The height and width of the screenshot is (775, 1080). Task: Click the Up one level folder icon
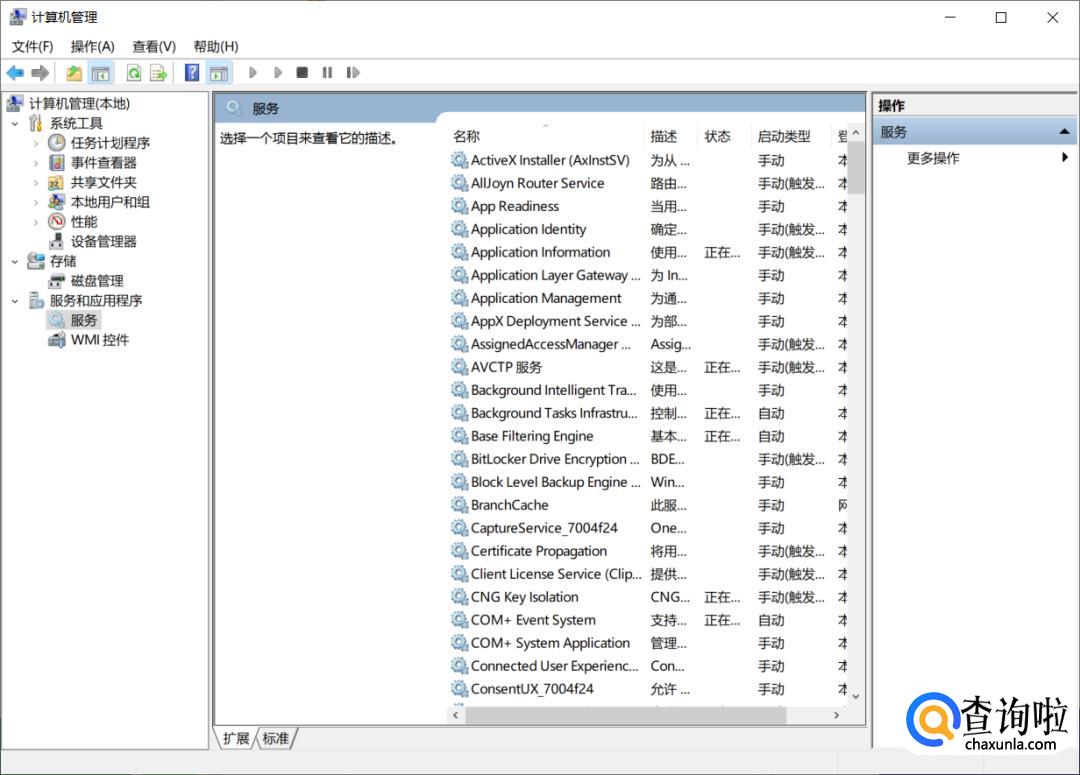[74, 72]
